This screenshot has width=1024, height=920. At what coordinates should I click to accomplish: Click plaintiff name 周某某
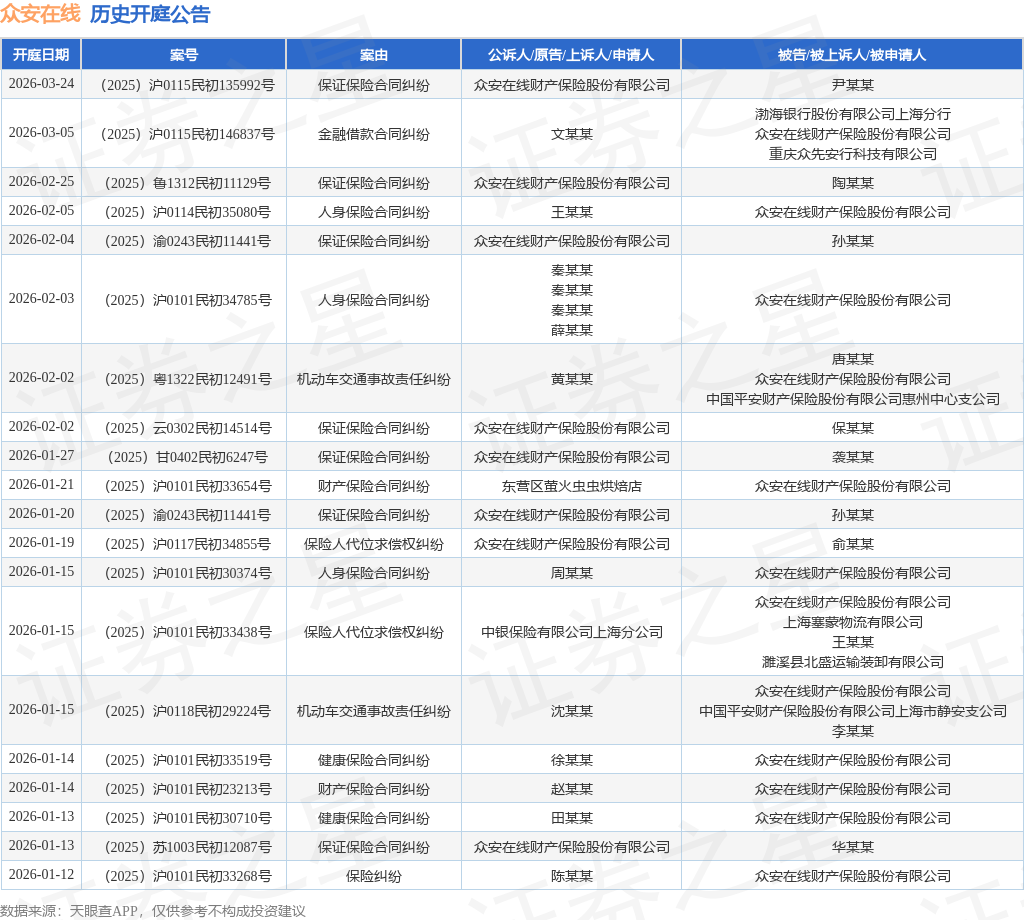tap(571, 573)
